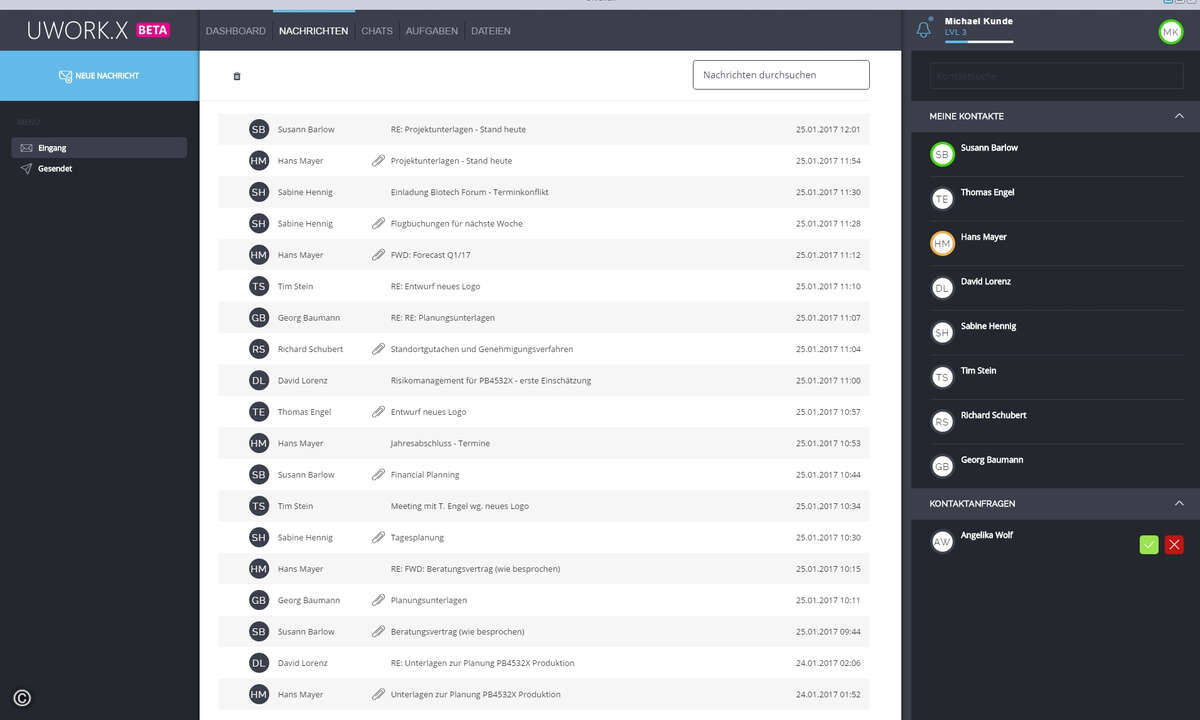Select contact name Sabine Hennig in Meine Kontakte
Image resolution: width=1200 pixels, height=720 pixels.
pos(989,326)
